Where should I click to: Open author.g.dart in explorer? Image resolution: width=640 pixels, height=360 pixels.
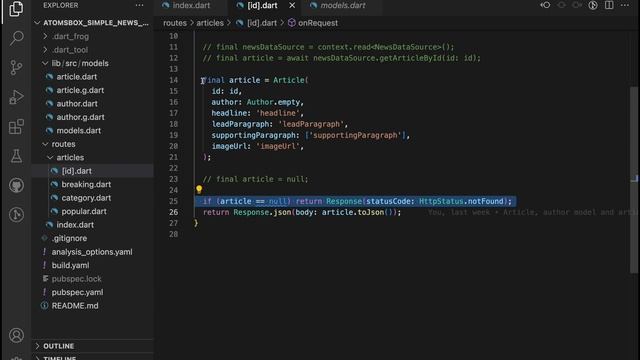(92, 117)
